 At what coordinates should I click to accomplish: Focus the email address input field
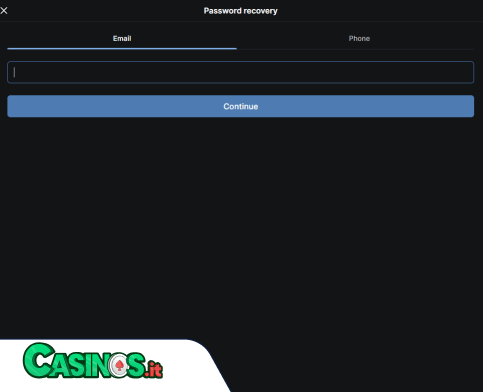point(240,72)
